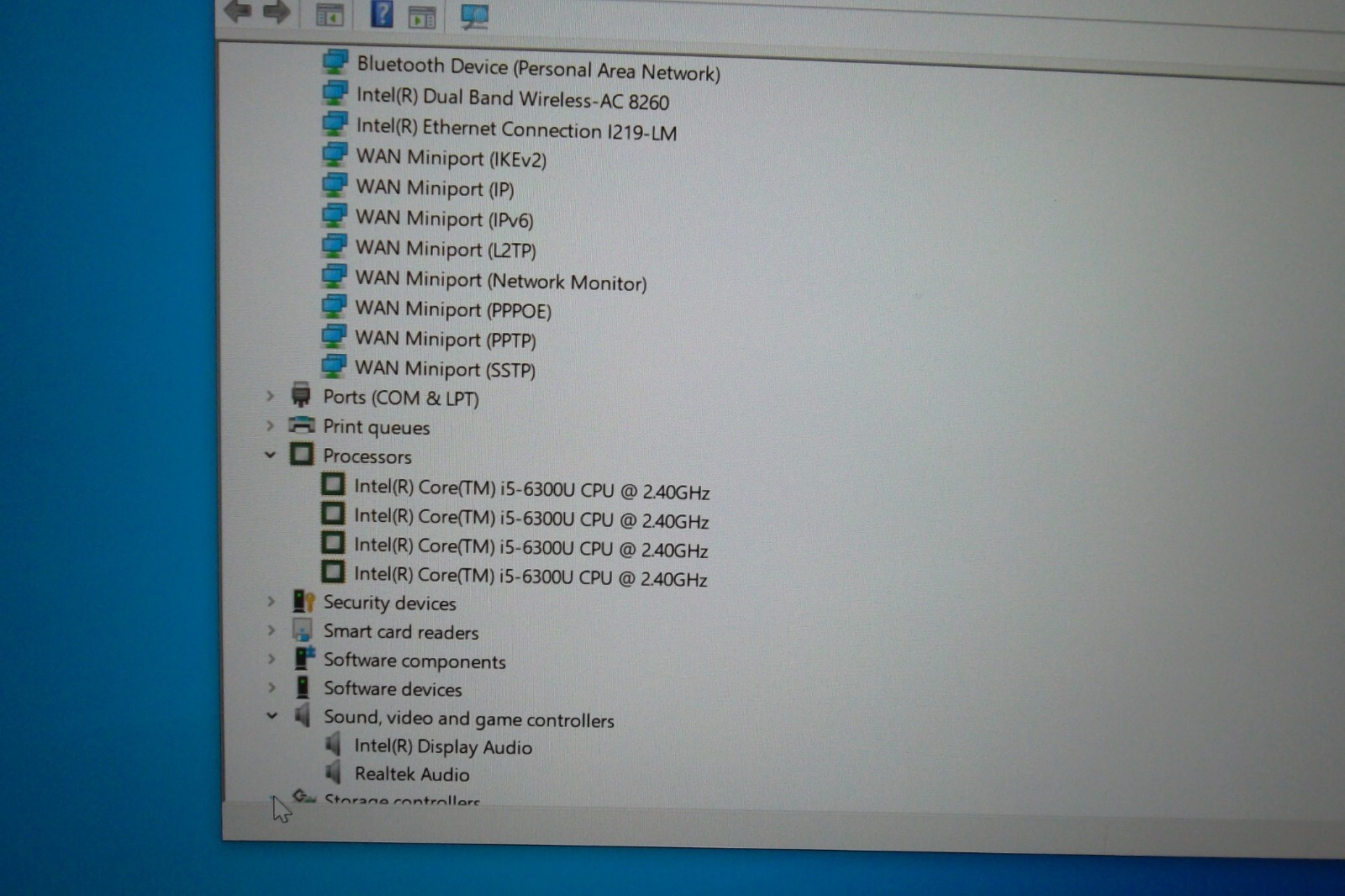Viewport: 1345px width, 896px height.
Task: Select the WAN Miniport (L2TP) label
Action: (x=446, y=249)
